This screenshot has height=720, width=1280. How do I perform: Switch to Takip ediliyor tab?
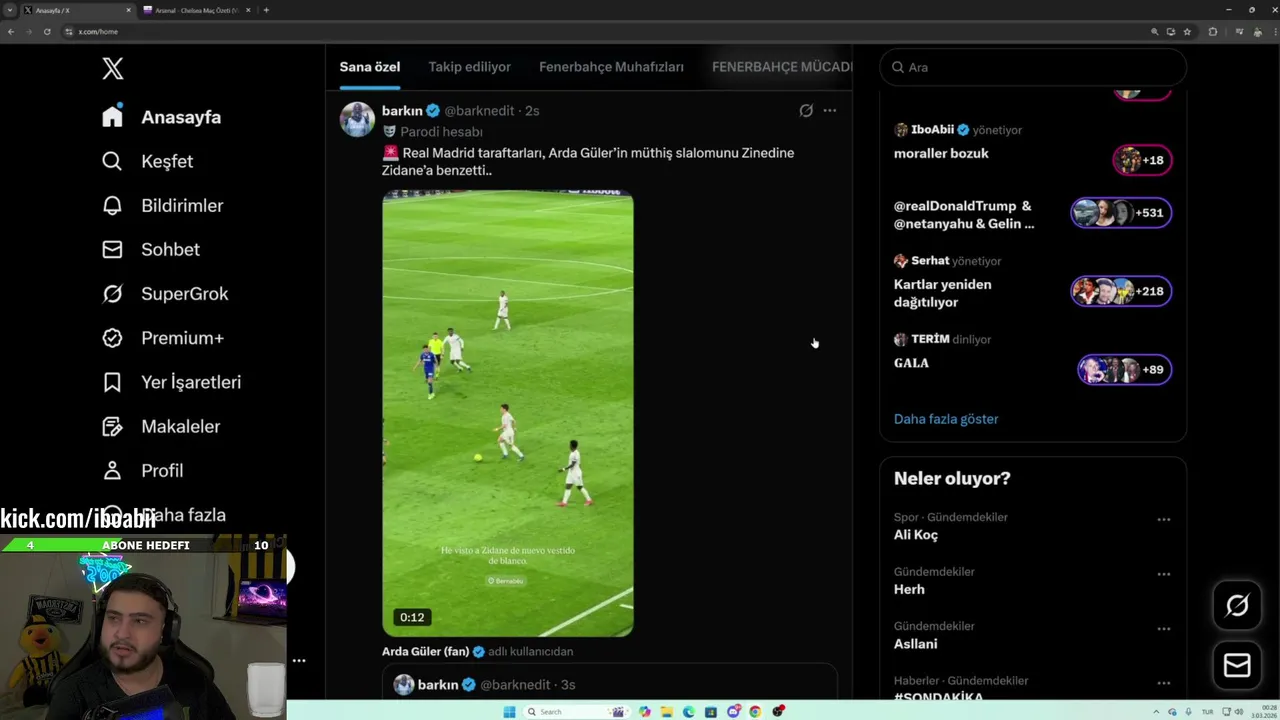(x=469, y=67)
